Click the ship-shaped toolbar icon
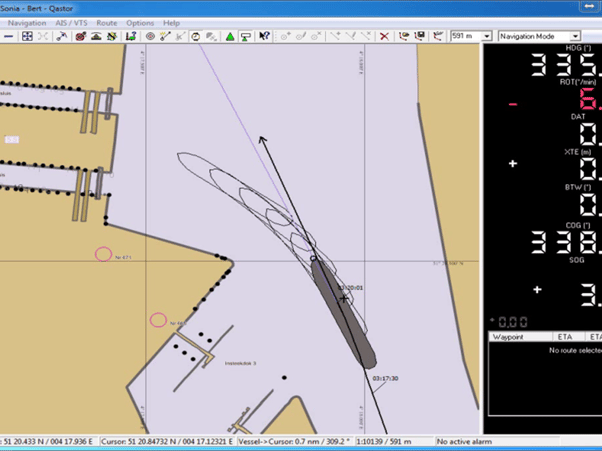The width and height of the screenshot is (602, 451). pos(97,37)
